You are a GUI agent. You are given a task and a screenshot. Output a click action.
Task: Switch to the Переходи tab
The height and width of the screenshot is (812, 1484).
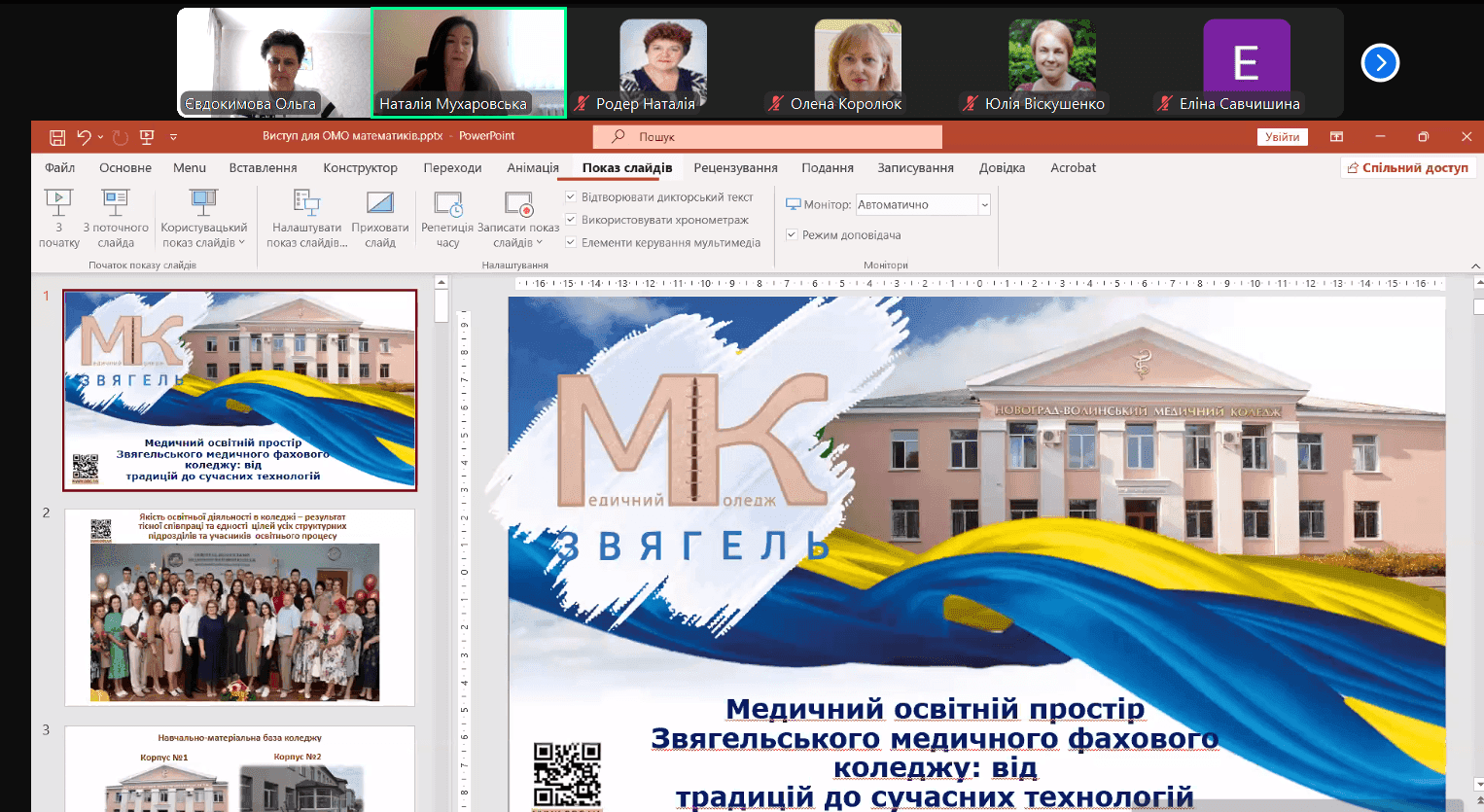coord(452,167)
